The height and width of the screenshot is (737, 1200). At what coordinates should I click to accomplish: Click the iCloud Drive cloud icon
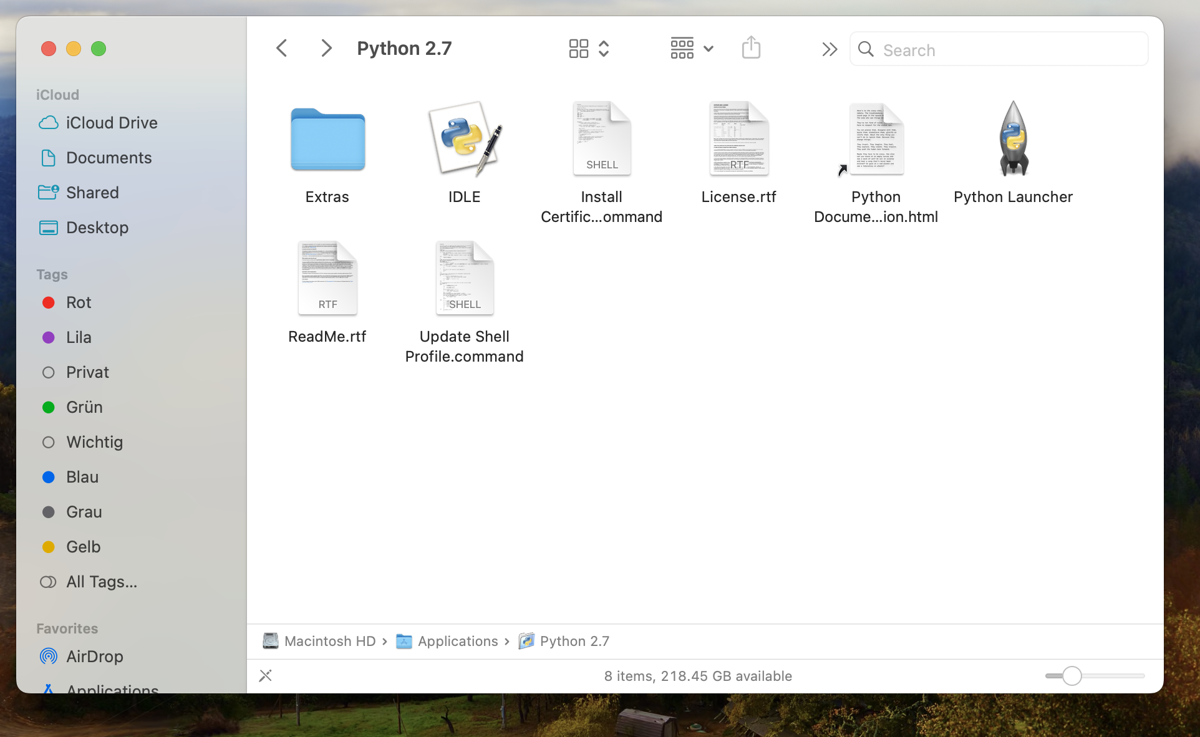click(x=48, y=123)
